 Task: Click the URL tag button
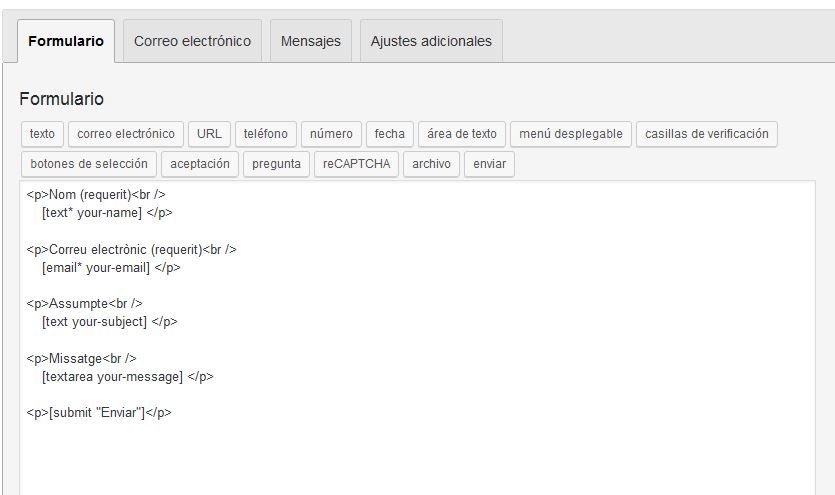tap(209, 134)
